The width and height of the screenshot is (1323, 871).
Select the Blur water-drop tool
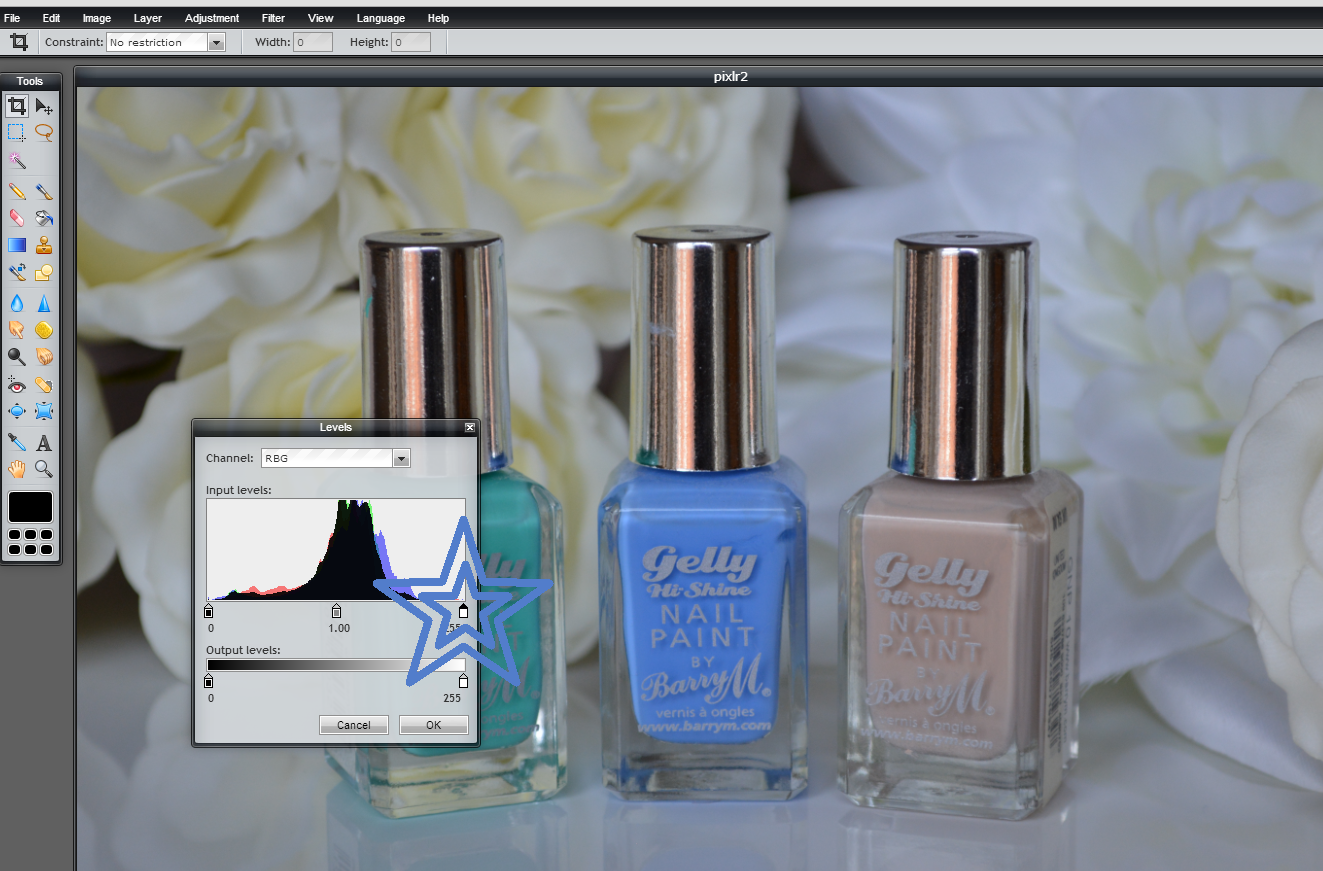[x=17, y=303]
